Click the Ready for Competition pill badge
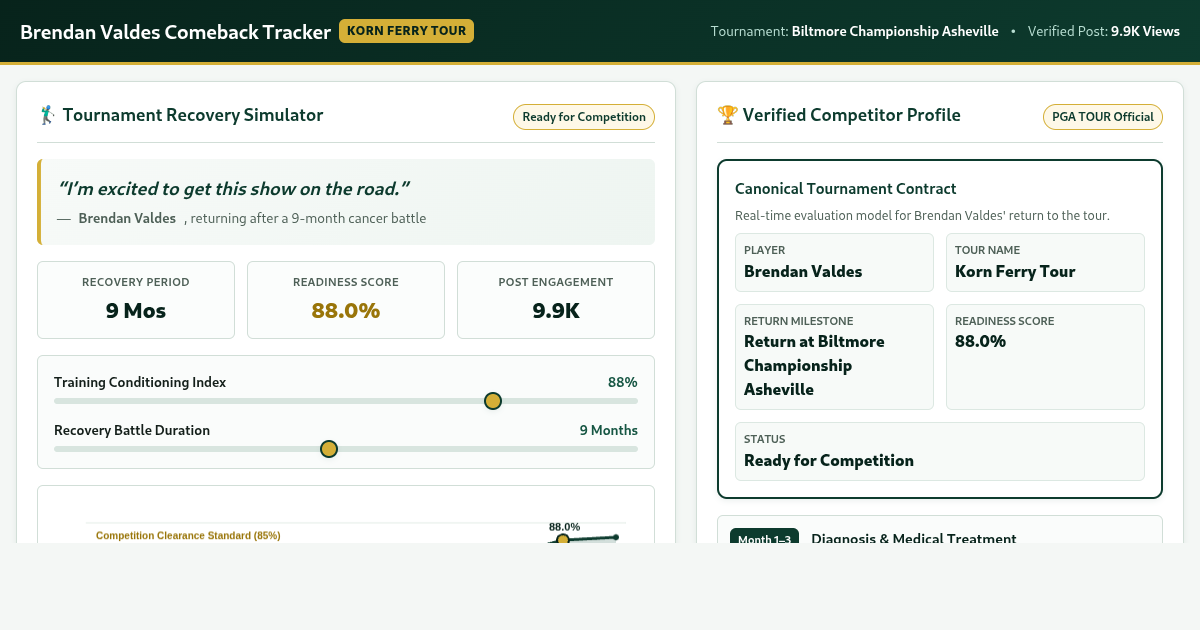 click(x=584, y=117)
